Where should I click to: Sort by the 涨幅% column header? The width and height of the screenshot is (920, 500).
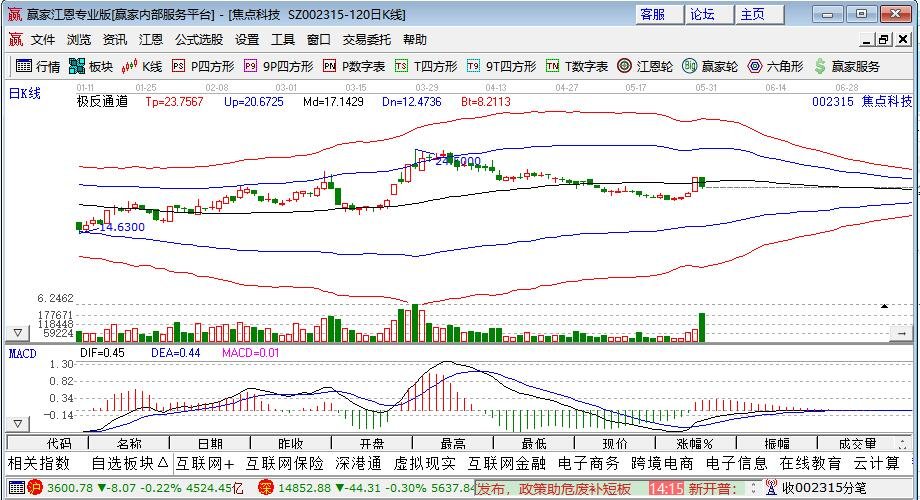696,443
